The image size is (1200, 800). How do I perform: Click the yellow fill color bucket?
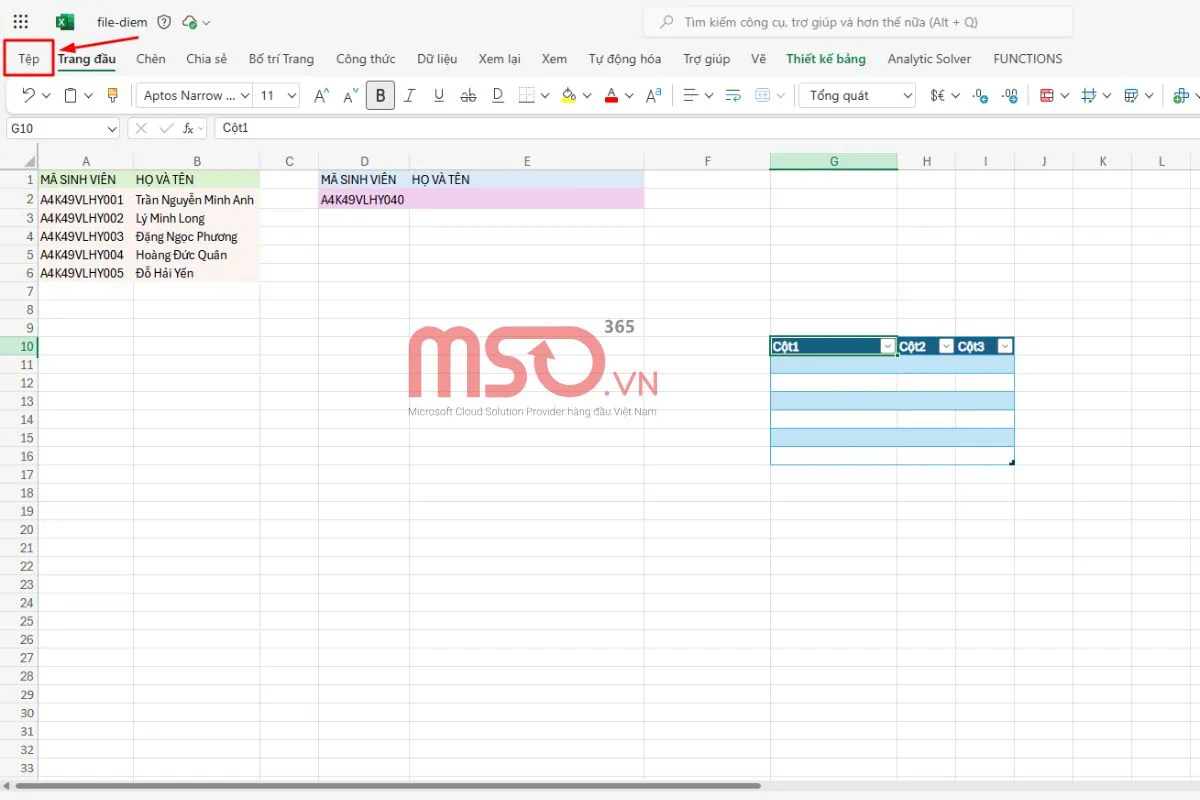569,96
